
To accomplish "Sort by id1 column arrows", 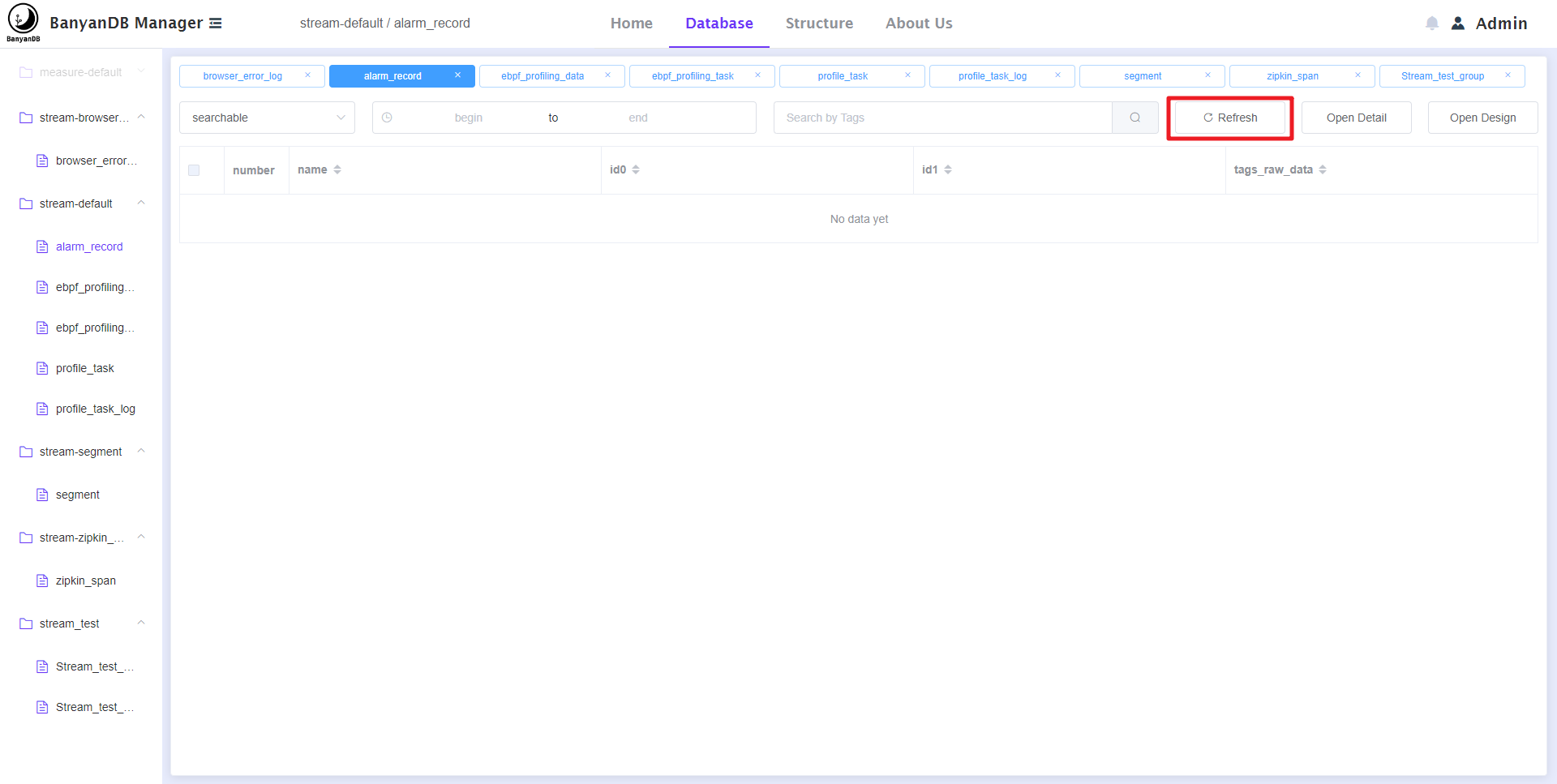I will point(948,169).
